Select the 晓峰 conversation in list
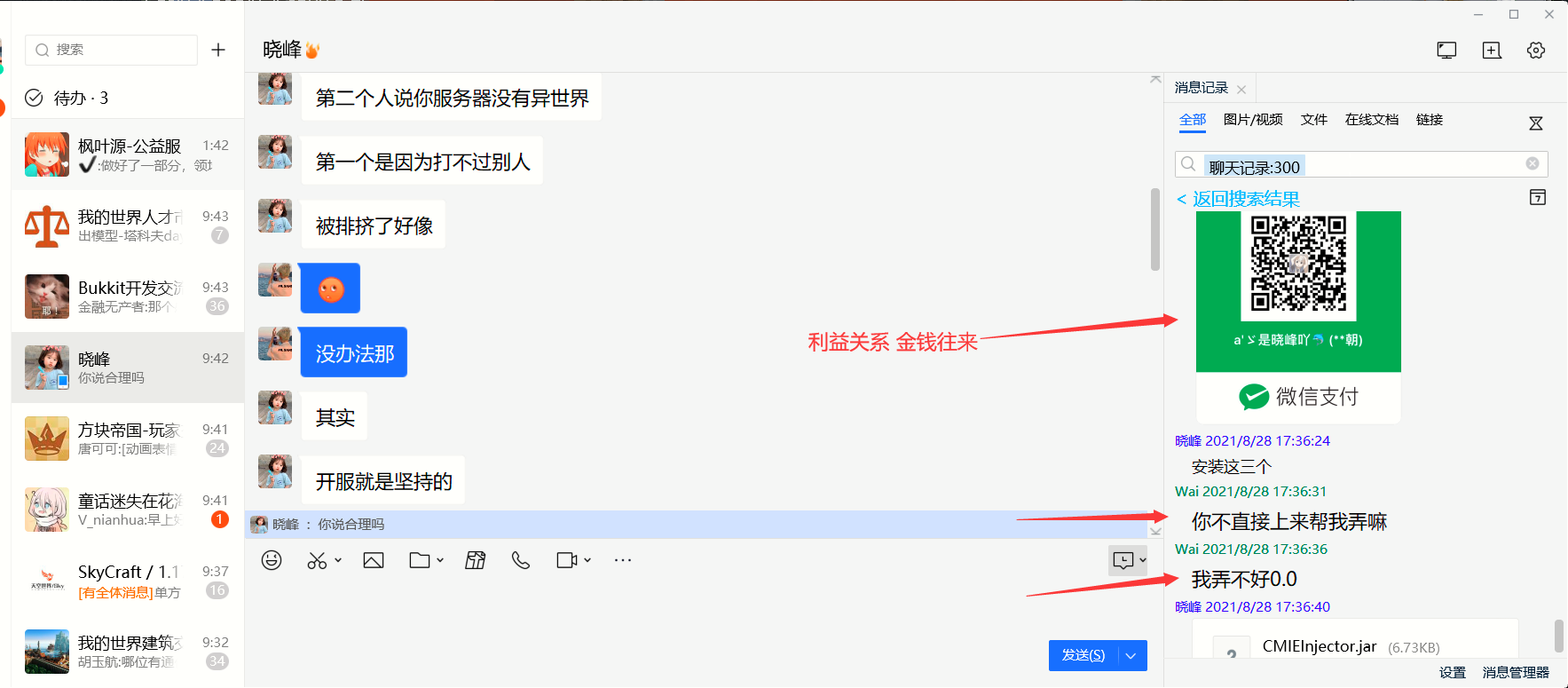 click(128, 368)
